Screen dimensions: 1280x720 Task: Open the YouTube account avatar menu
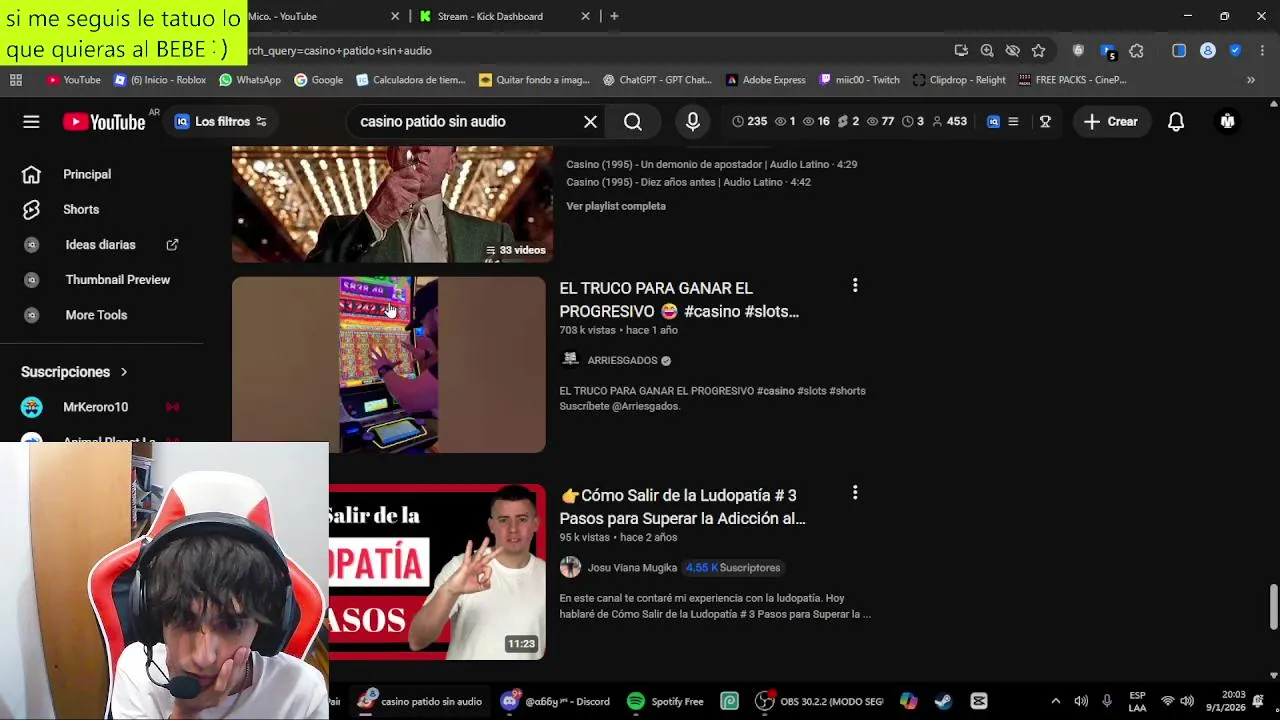click(x=1227, y=121)
